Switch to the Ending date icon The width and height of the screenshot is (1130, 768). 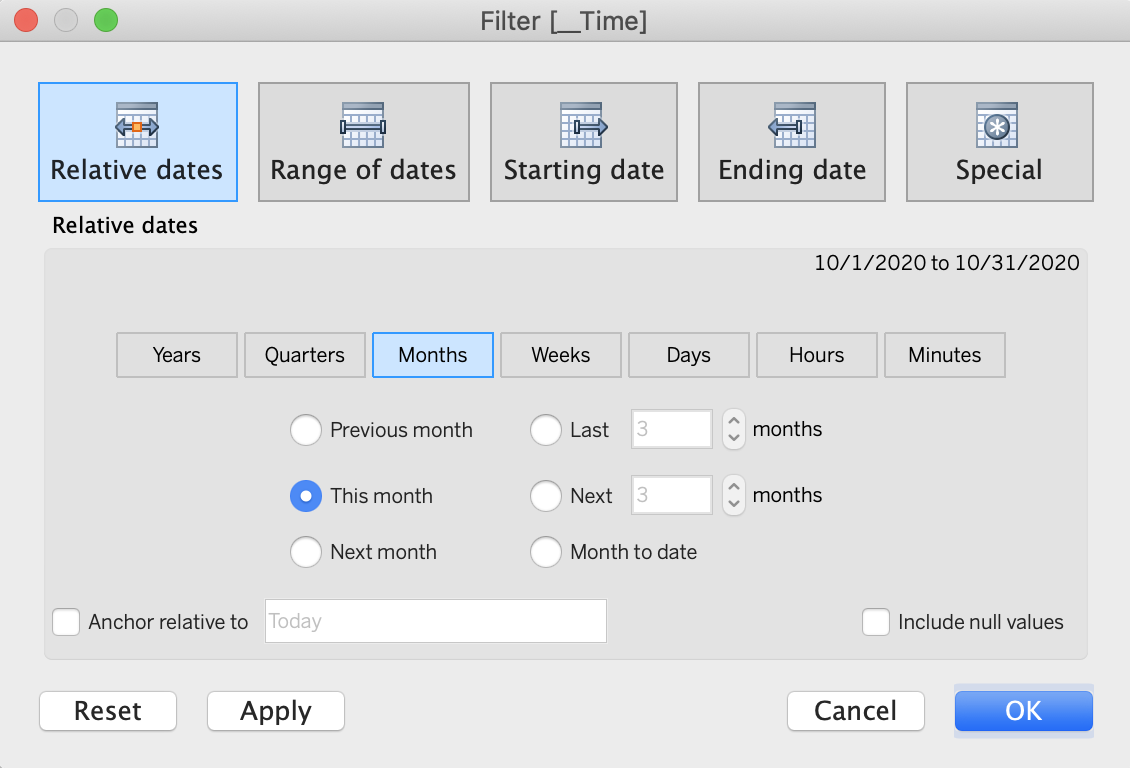pos(792,125)
